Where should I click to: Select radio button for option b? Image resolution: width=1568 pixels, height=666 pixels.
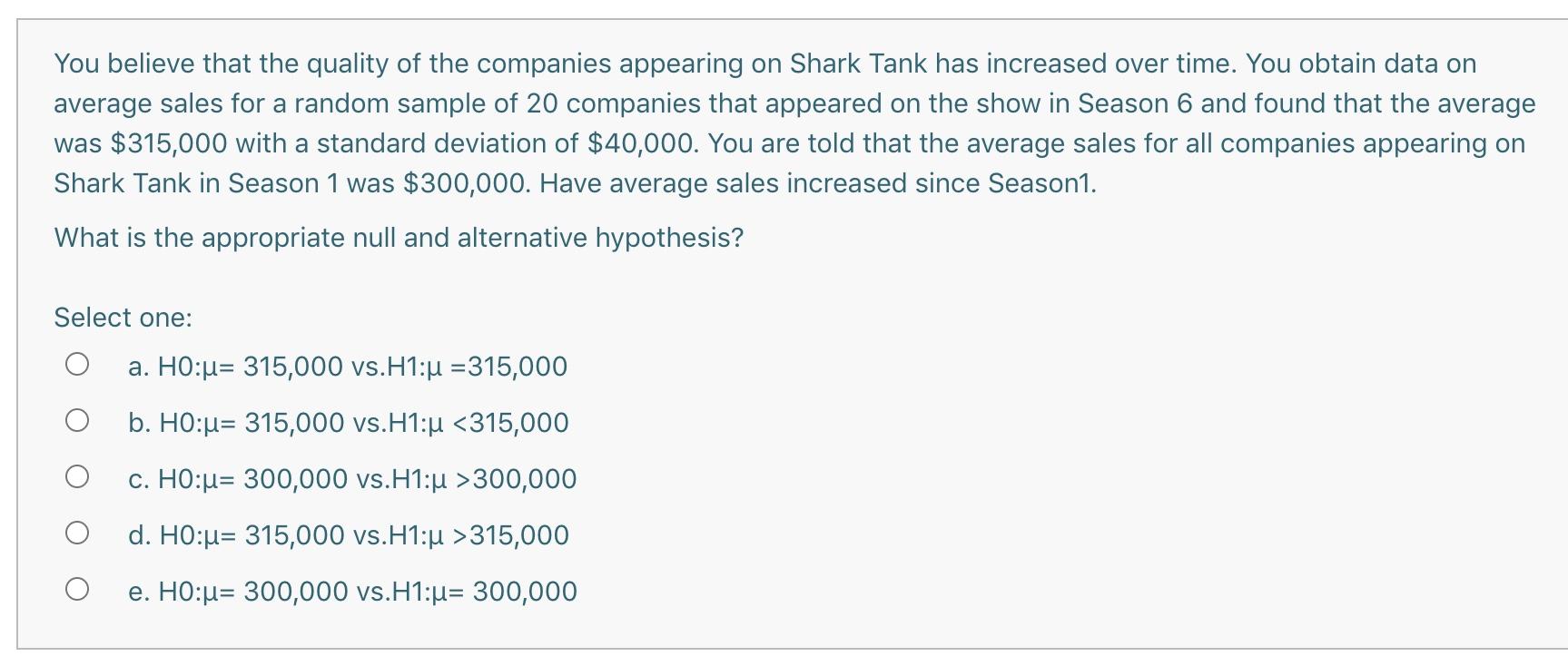[x=77, y=421]
